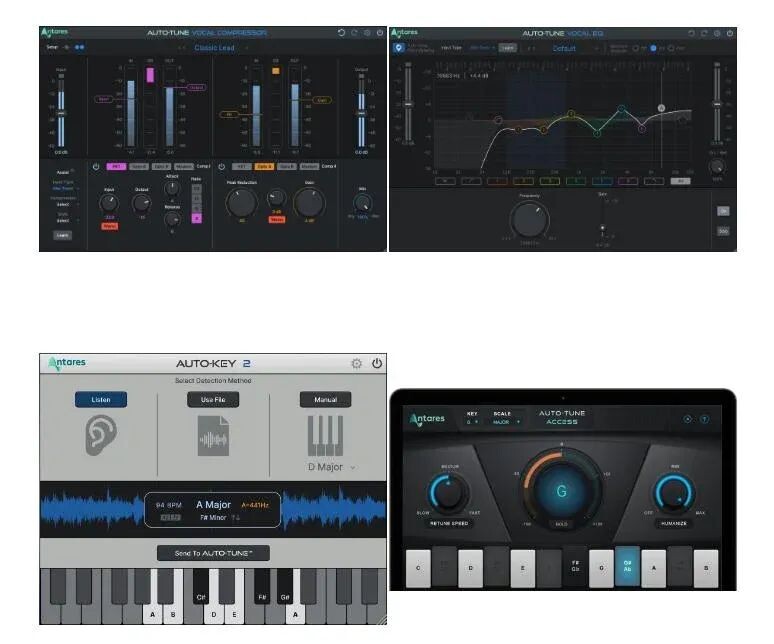Click the Learn button in Vocal Compressor

pyautogui.click(x=62, y=235)
